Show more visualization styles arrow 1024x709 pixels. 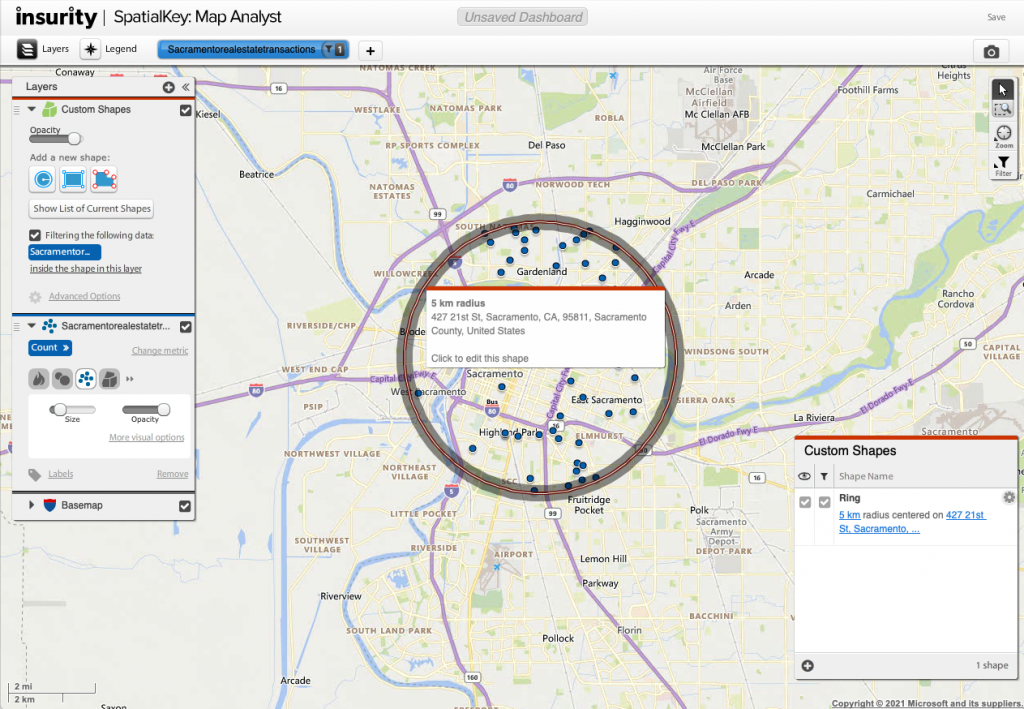tap(129, 379)
